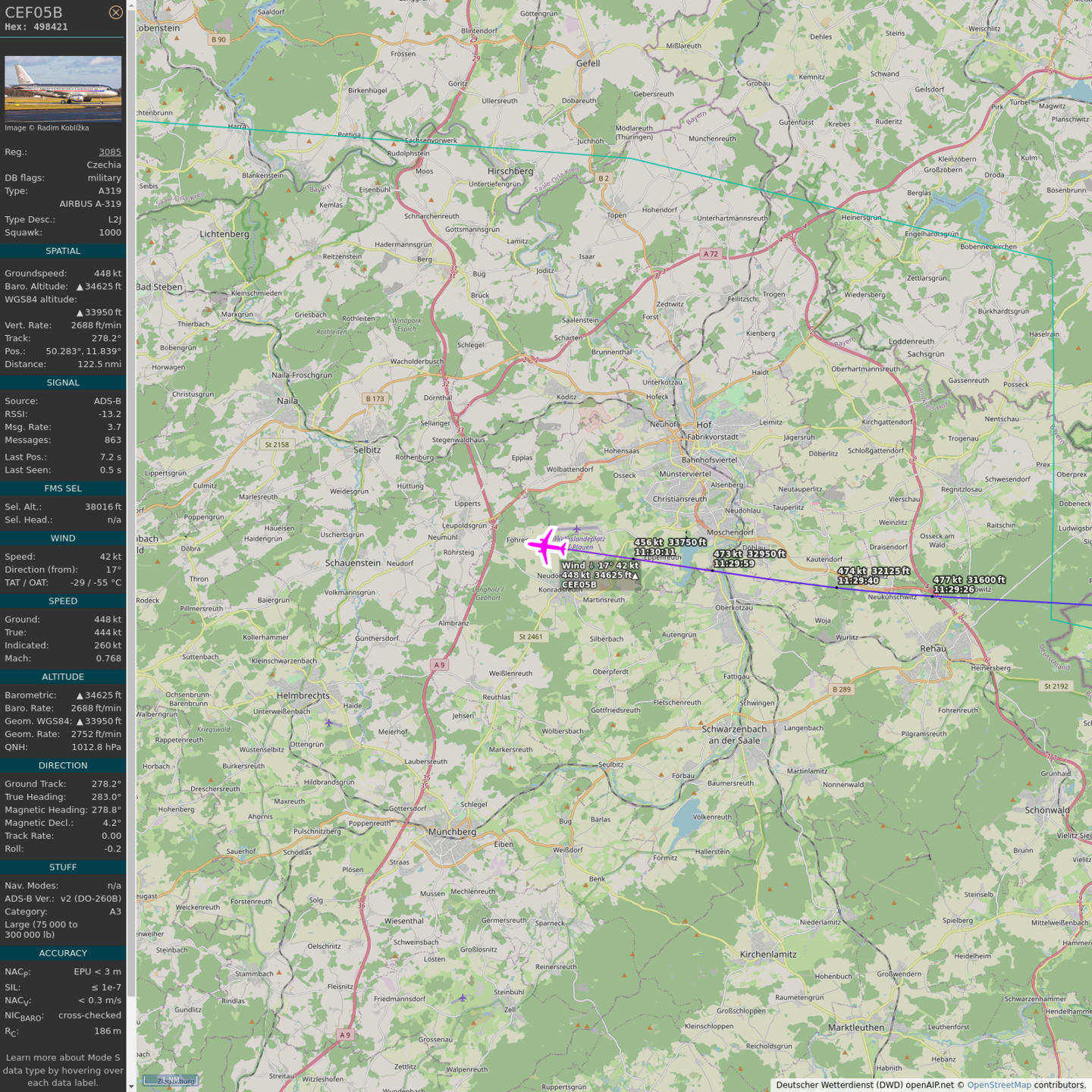Click the CEF05B wind and speed map label
The height and width of the screenshot is (1092, 1092).
click(x=600, y=575)
